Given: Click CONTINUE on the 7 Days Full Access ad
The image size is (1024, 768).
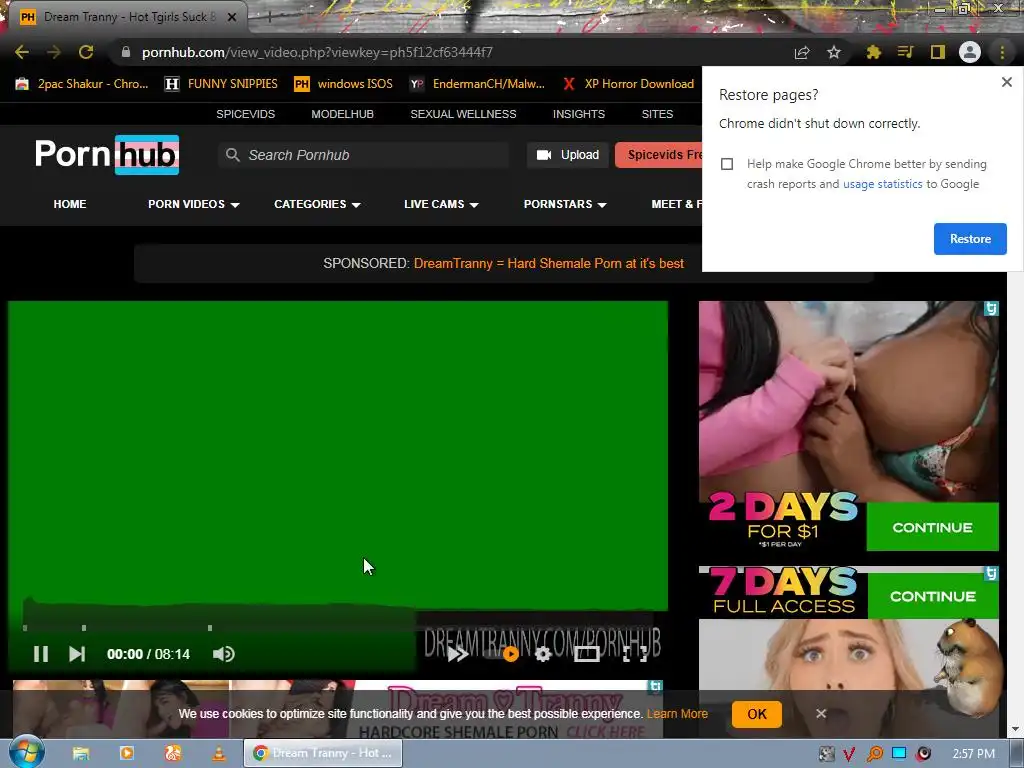Looking at the screenshot, I should click(933, 596).
